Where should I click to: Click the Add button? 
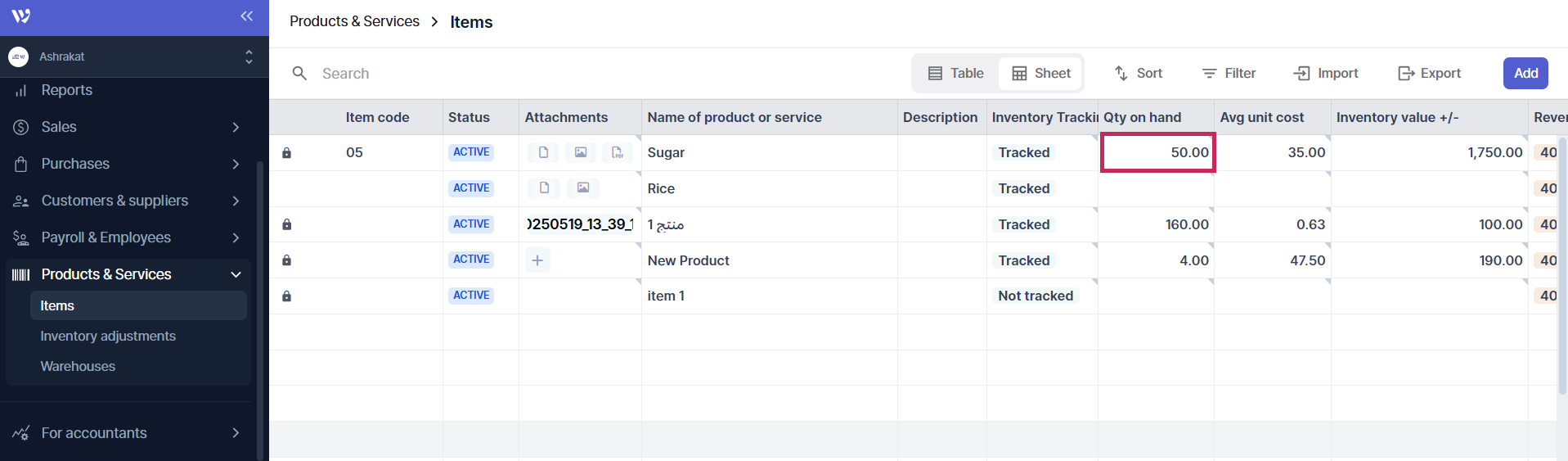point(1525,74)
